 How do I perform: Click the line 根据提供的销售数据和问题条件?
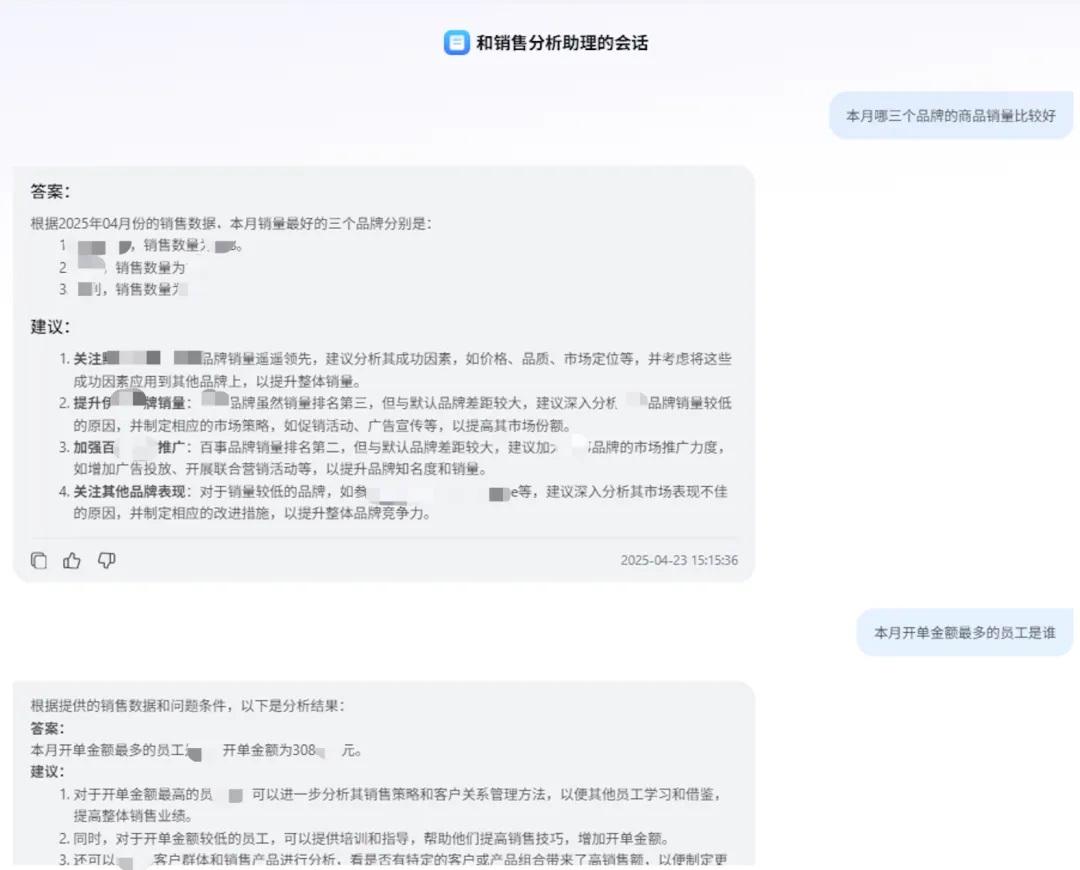(186, 706)
